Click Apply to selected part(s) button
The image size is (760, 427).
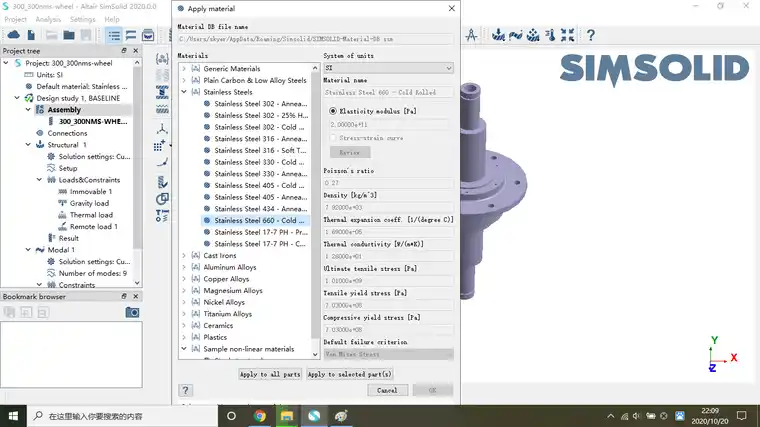349,374
